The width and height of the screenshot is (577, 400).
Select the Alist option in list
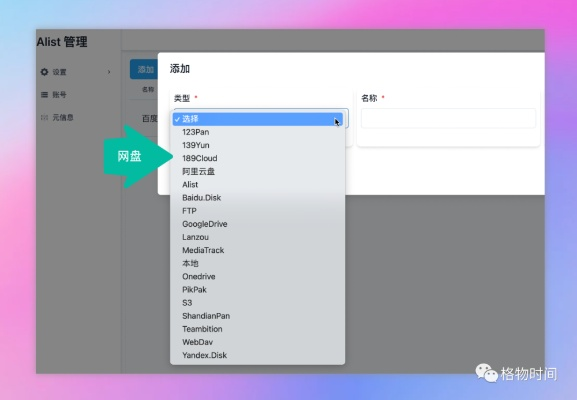pos(258,185)
